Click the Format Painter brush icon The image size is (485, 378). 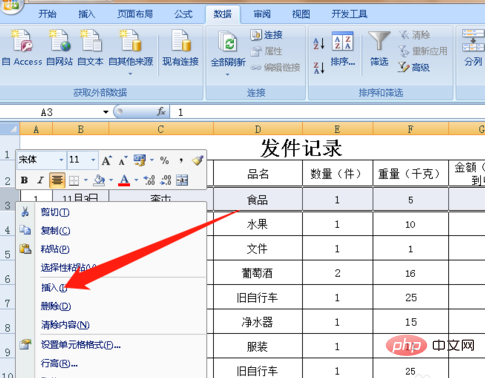[x=198, y=160]
